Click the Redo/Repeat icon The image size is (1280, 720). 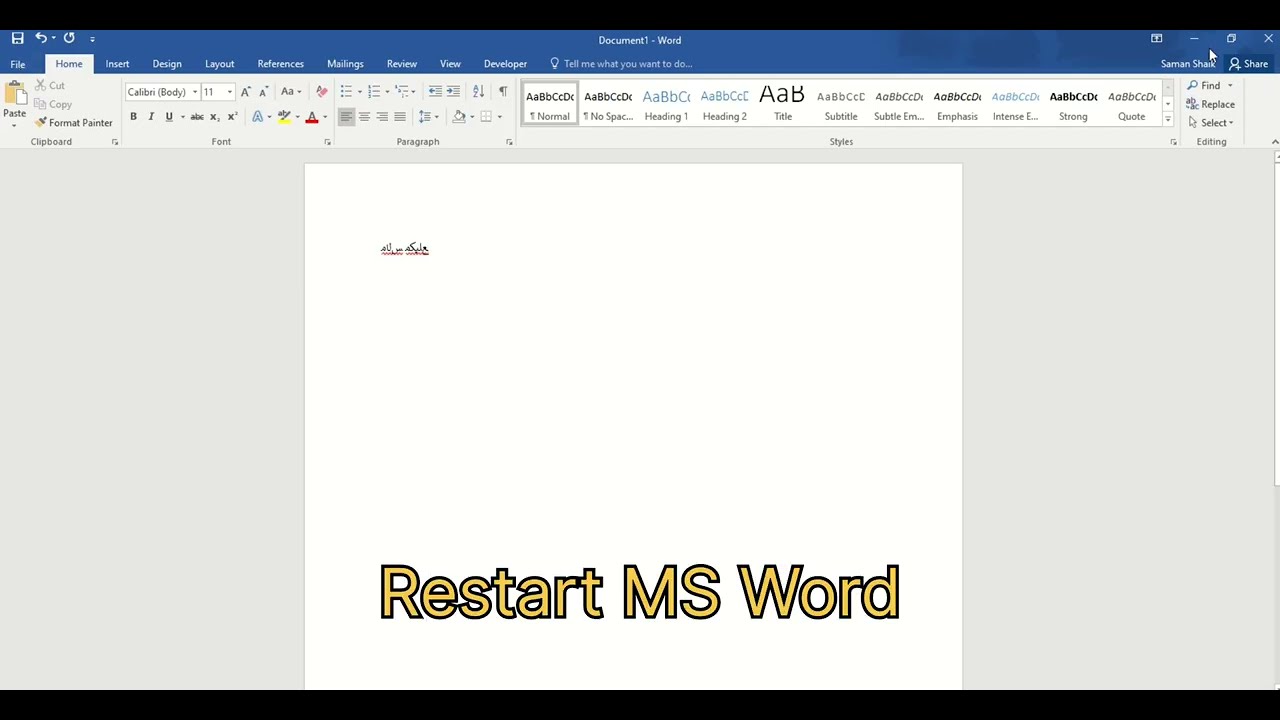click(69, 38)
